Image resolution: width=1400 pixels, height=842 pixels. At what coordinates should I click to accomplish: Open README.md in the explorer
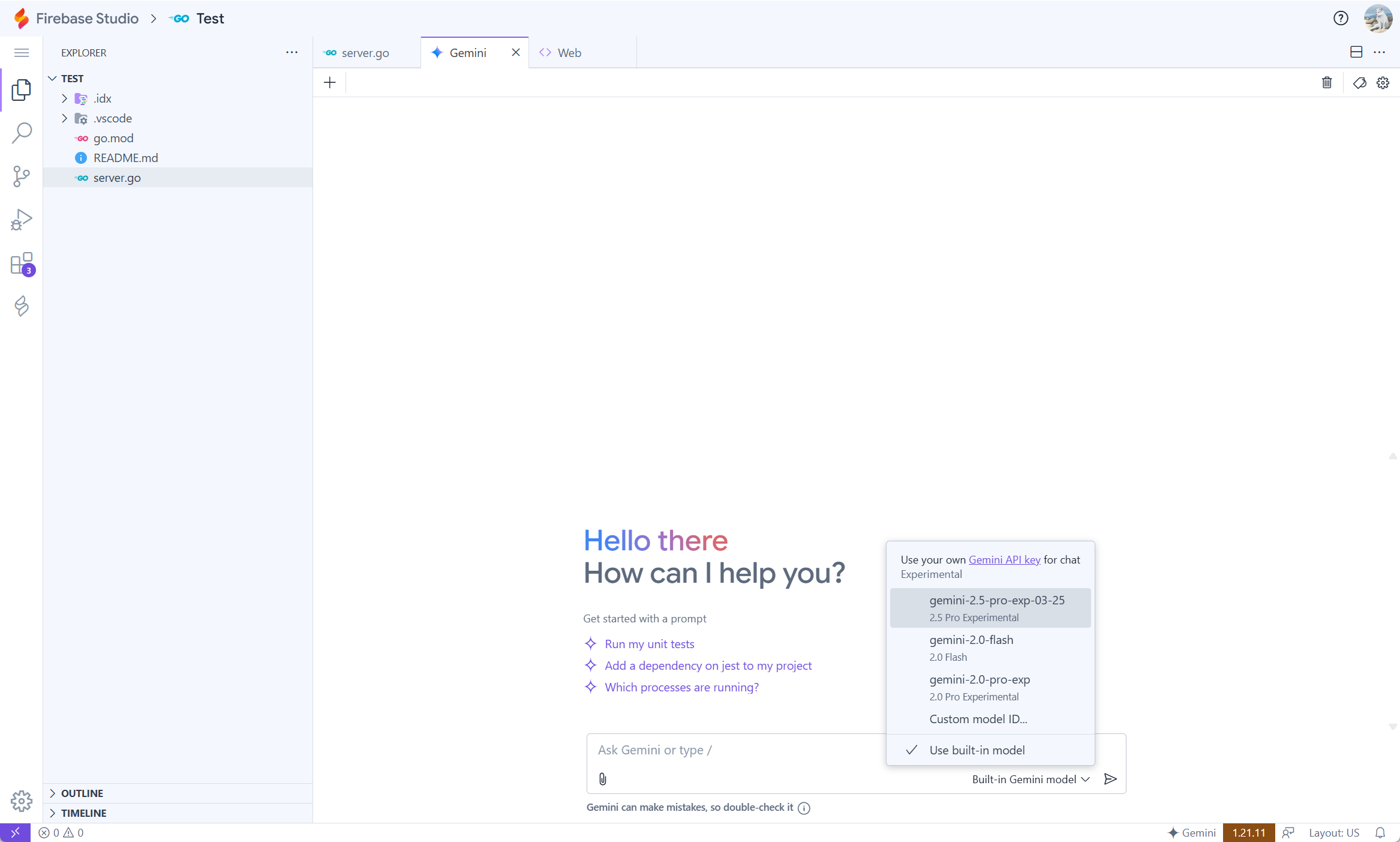(x=178, y=158)
